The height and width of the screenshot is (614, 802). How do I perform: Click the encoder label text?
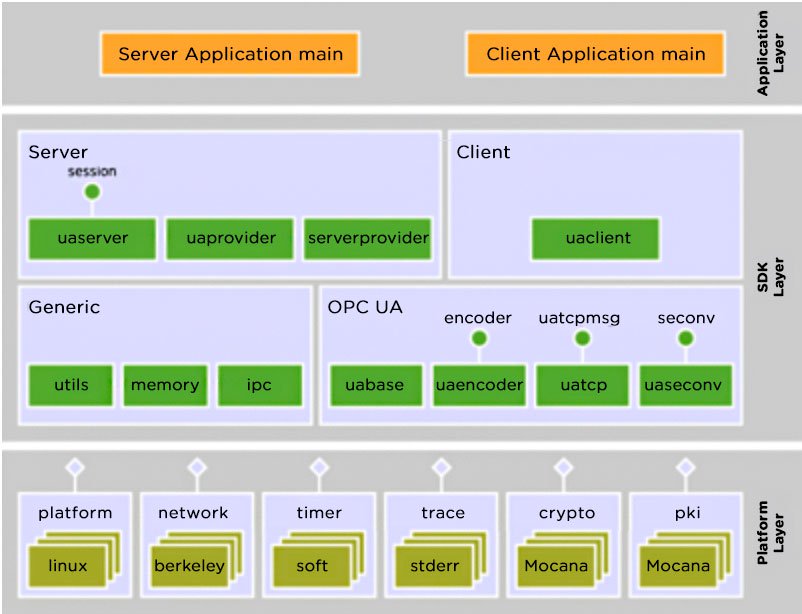click(x=478, y=318)
